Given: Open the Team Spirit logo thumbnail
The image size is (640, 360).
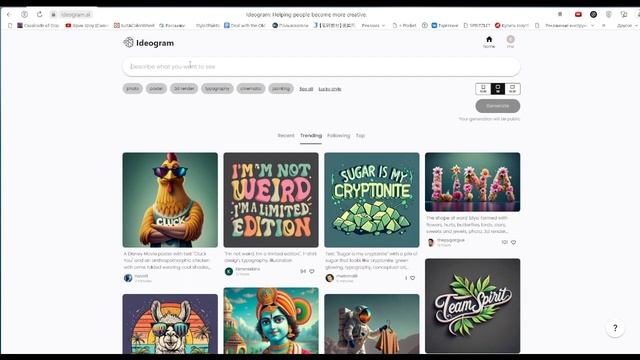Looking at the screenshot, I should pos(473,306).
